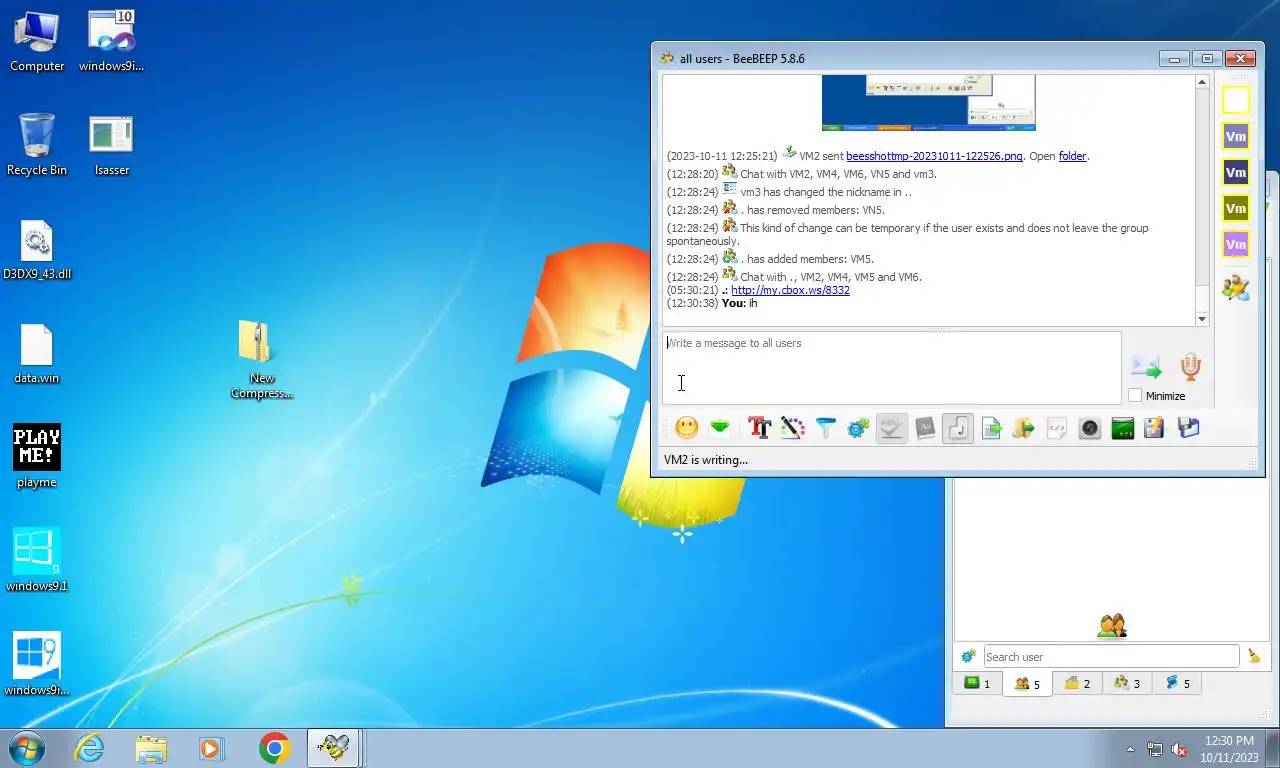Image resolution: width=1280 pixels, height=768 pixels.
Task: Click the chat scrollbar up arrow
Action: point(1202,82)
